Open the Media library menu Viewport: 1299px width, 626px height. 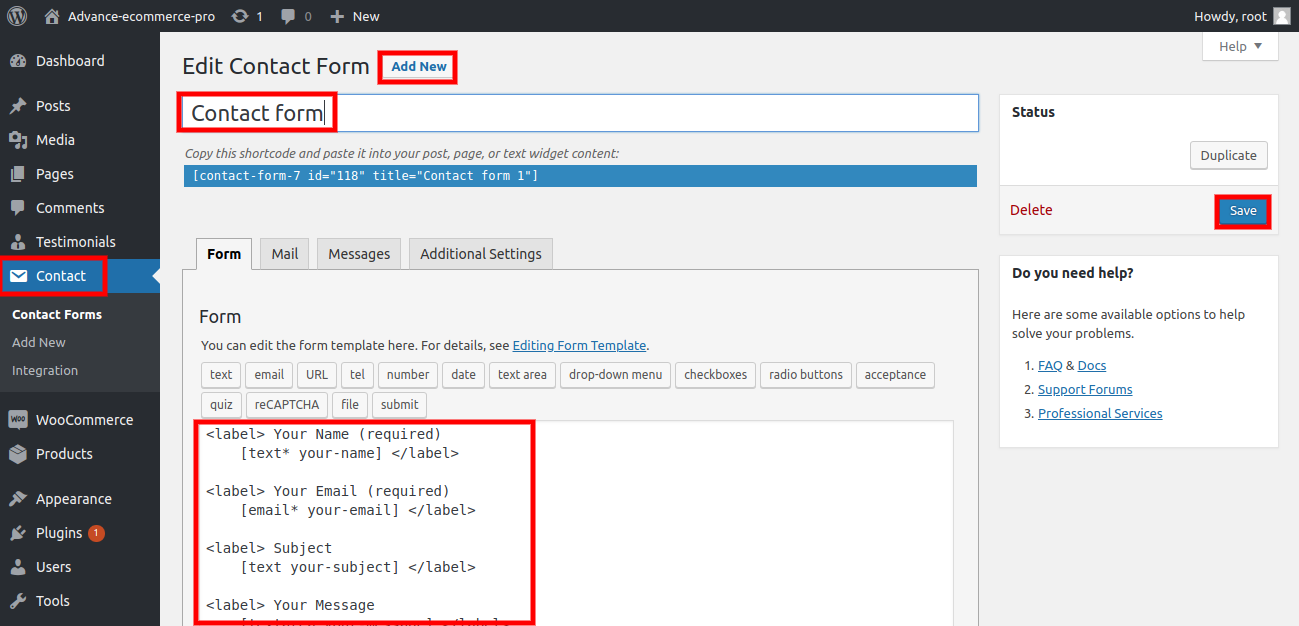[55, 140]
